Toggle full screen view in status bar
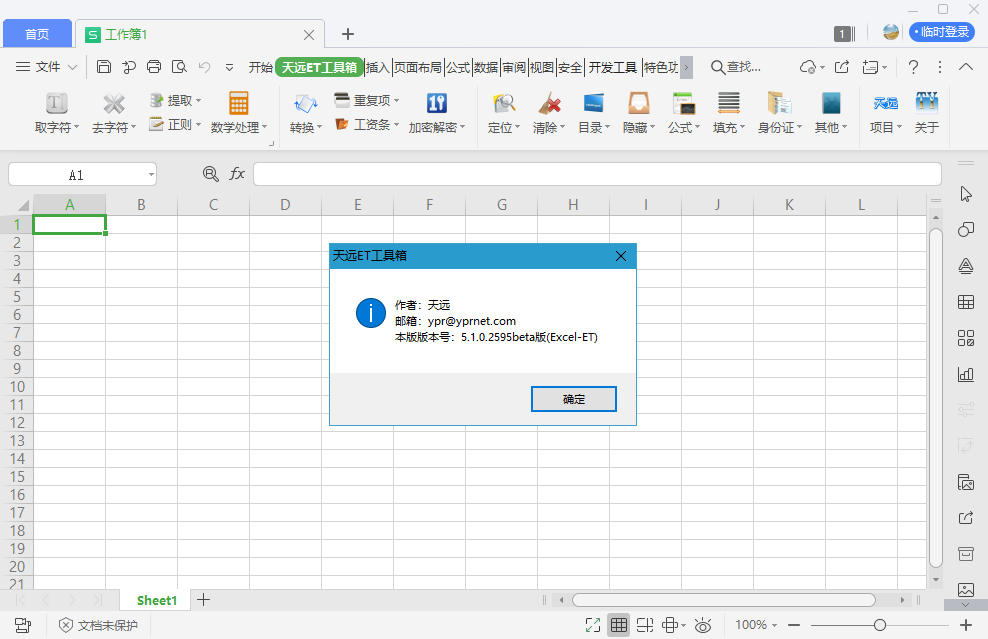988x639 pixels. (593, 625)
